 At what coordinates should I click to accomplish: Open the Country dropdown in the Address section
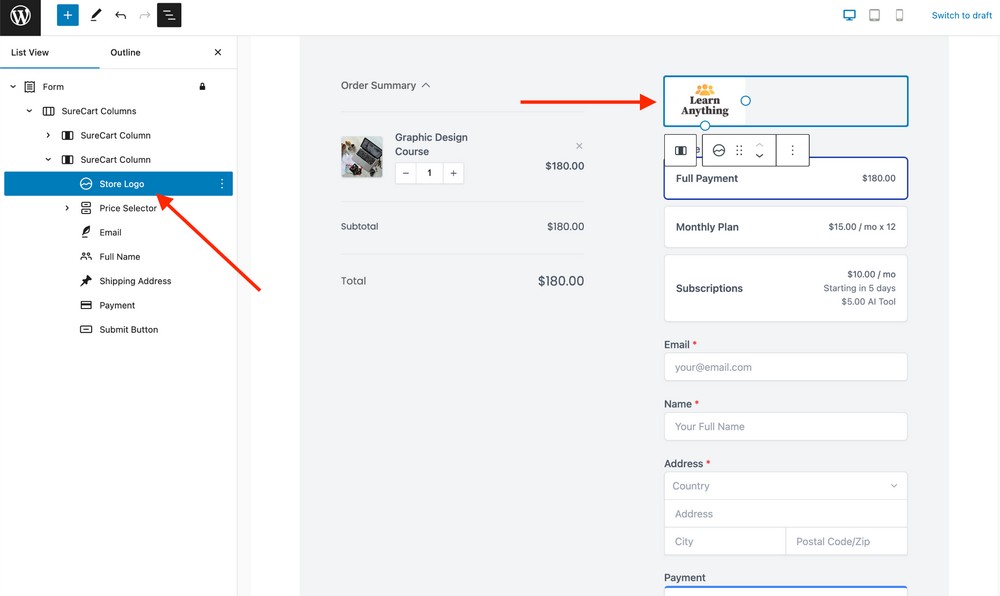click(x=785, y=486)
